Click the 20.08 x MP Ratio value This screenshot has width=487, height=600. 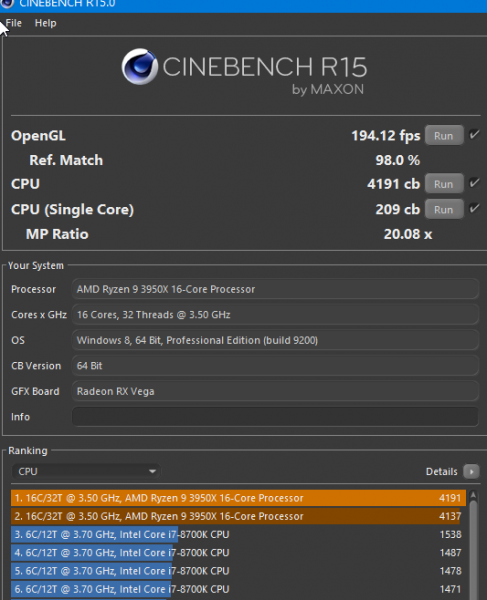(x=408, y=234)
